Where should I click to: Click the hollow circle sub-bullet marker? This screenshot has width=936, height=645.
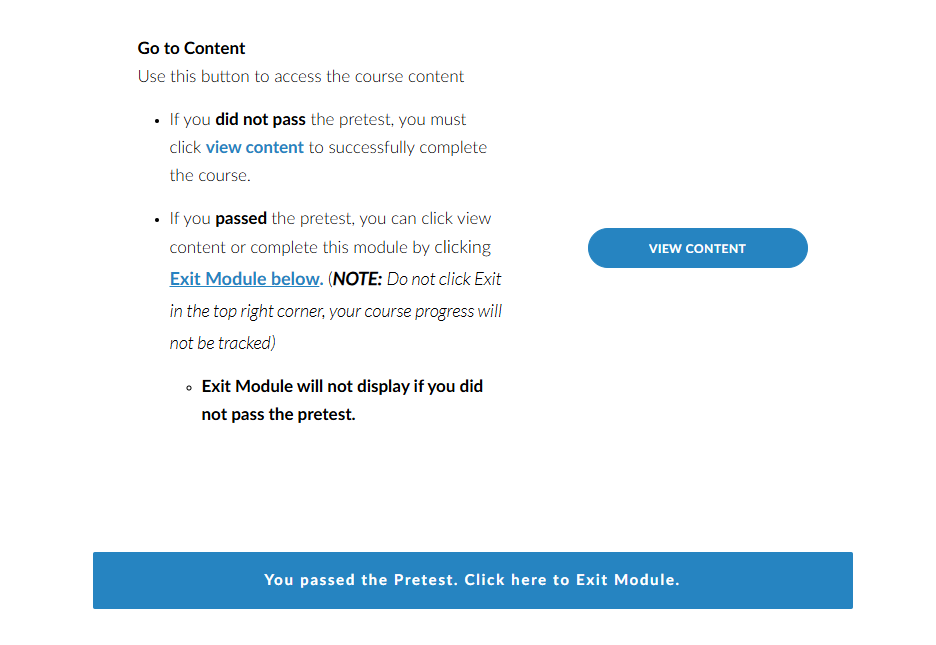pyautogui.click(x=189, y=388)
